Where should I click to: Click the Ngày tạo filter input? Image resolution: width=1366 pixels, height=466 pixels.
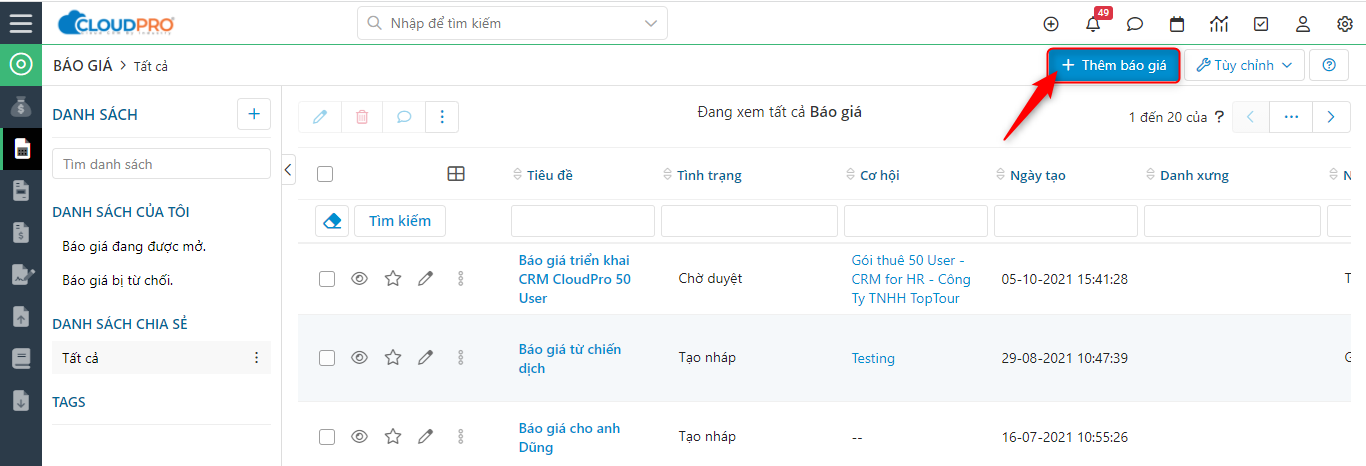coord(1066,220)
